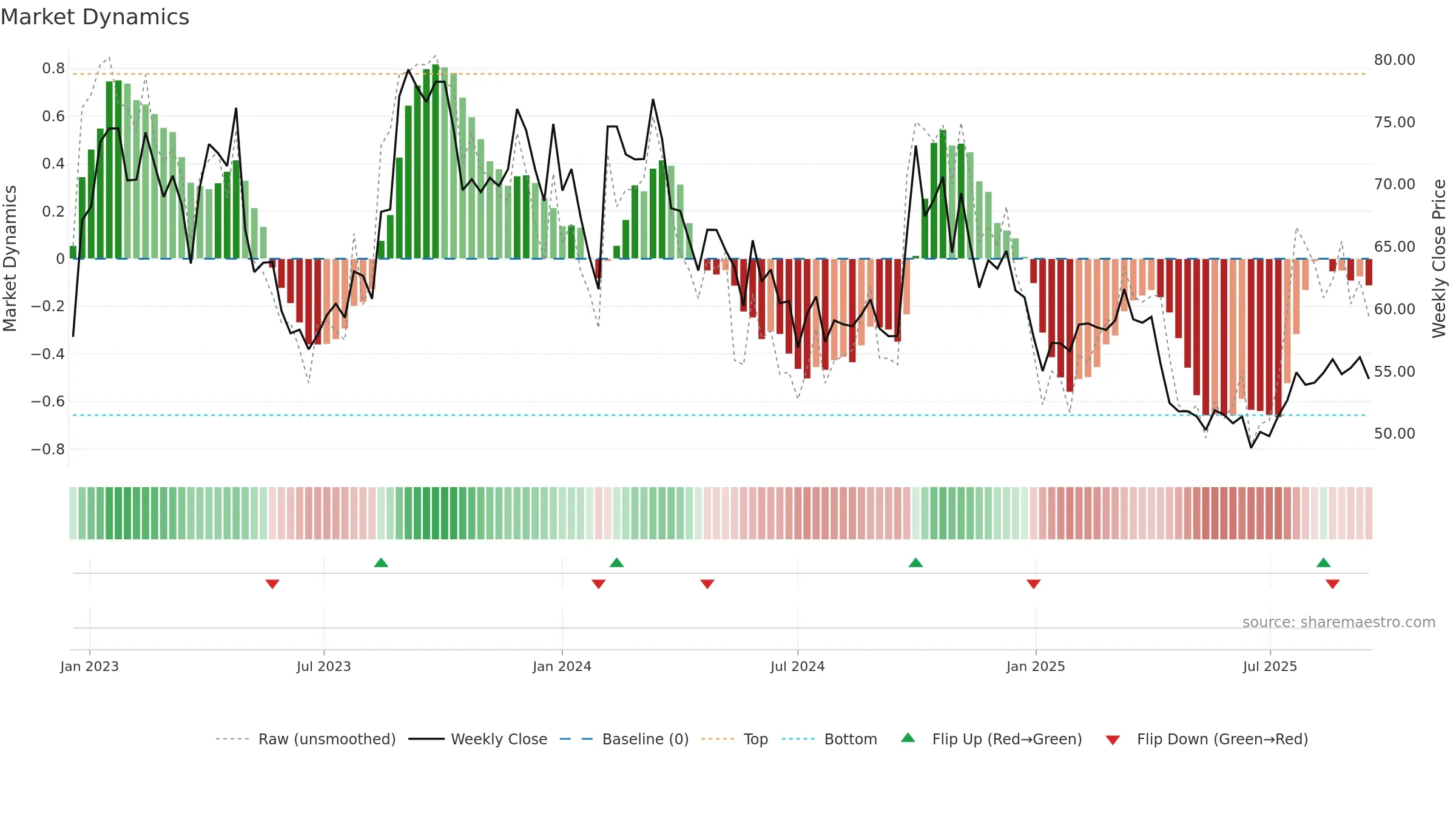Click the Bottom legend entry
1456x819 pixels.
click(x=829, y=739)
